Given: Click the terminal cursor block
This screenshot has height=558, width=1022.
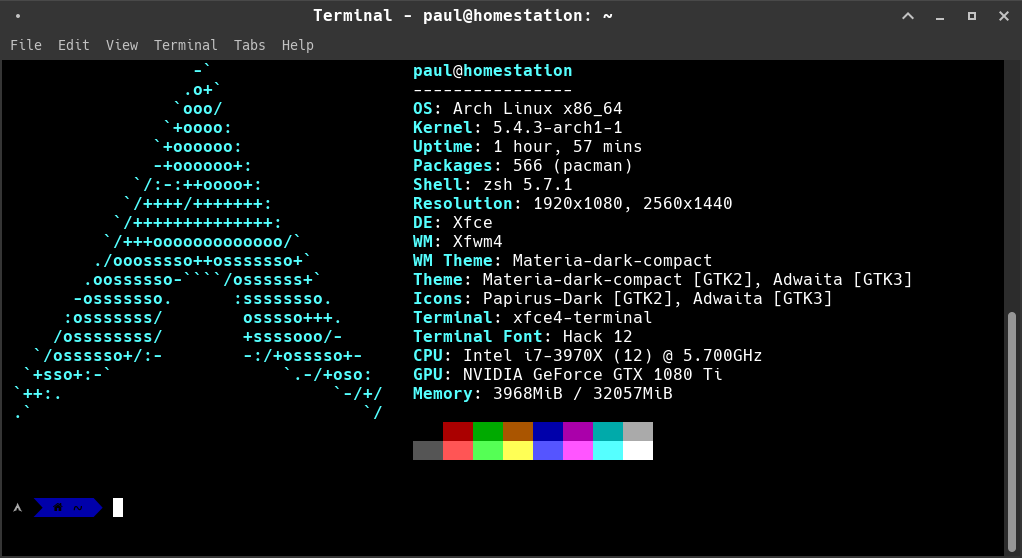Looking at the screenshot, I should click(x=118, y=507).
